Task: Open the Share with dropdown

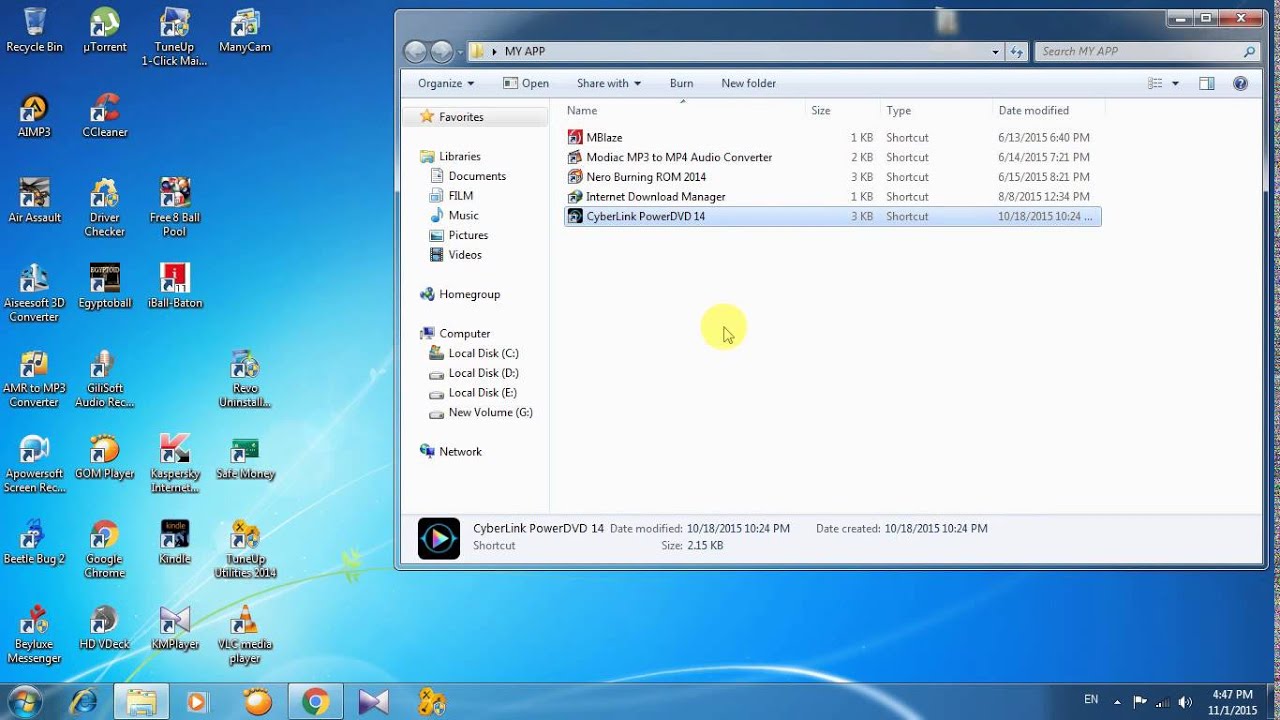Action: 608,83
